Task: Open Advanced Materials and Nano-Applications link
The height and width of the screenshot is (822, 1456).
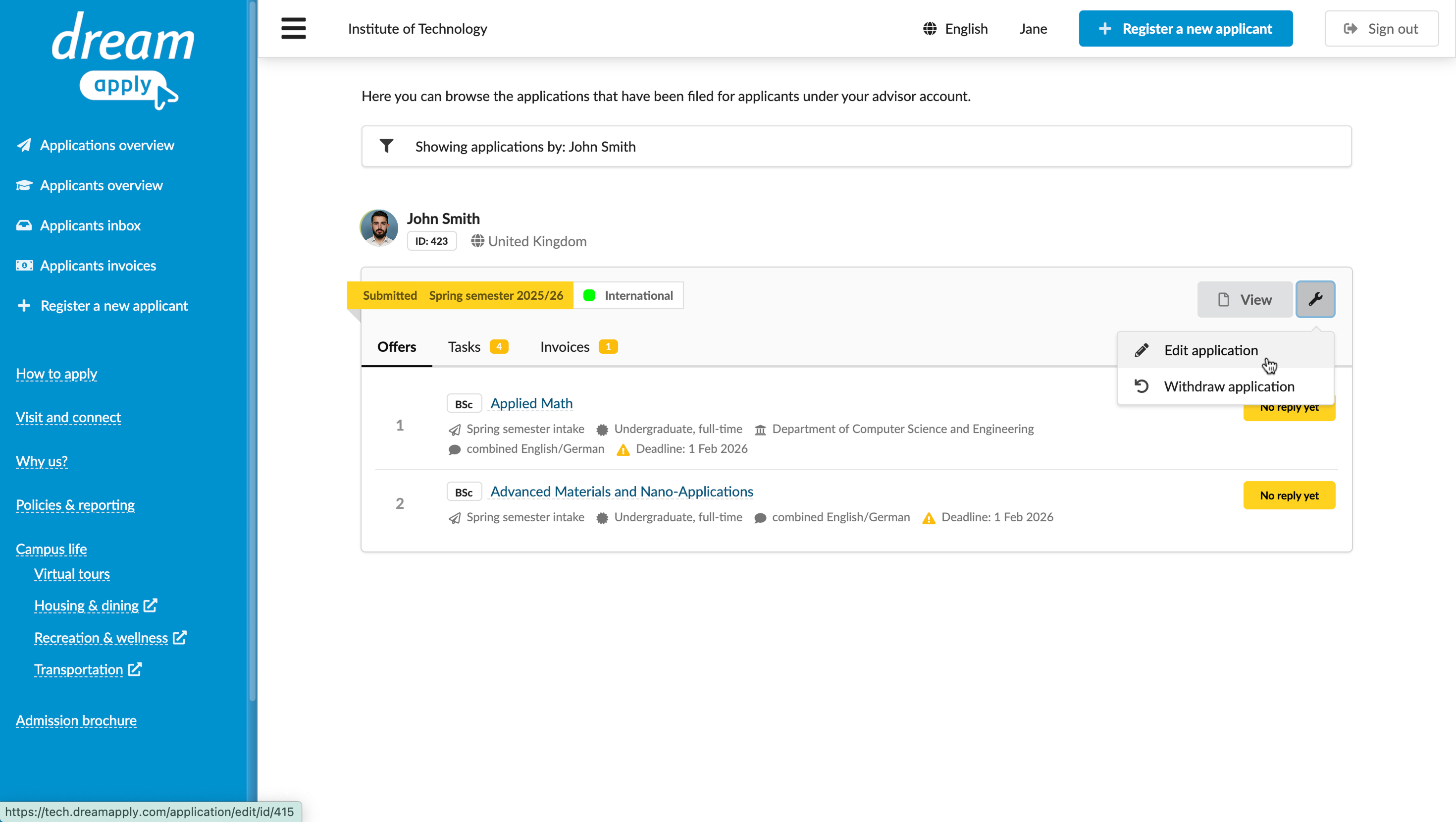Action: (622, 492)
